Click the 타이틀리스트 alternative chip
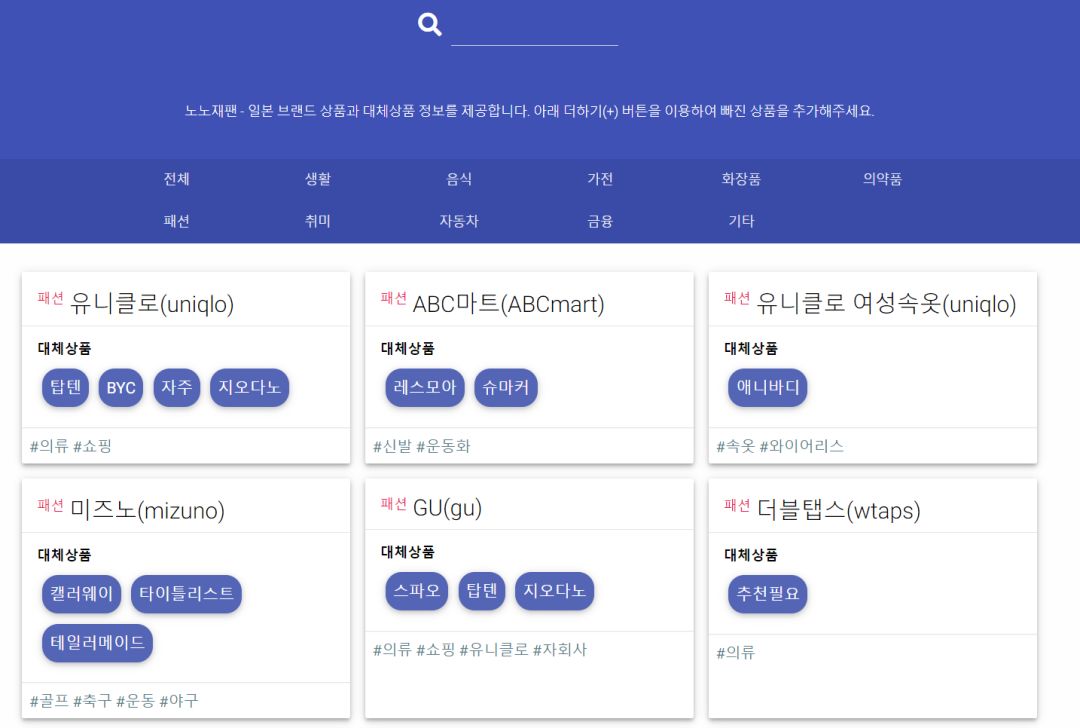Image resolution: width=1080 pixels, height=728 pixels. (186, 594)
